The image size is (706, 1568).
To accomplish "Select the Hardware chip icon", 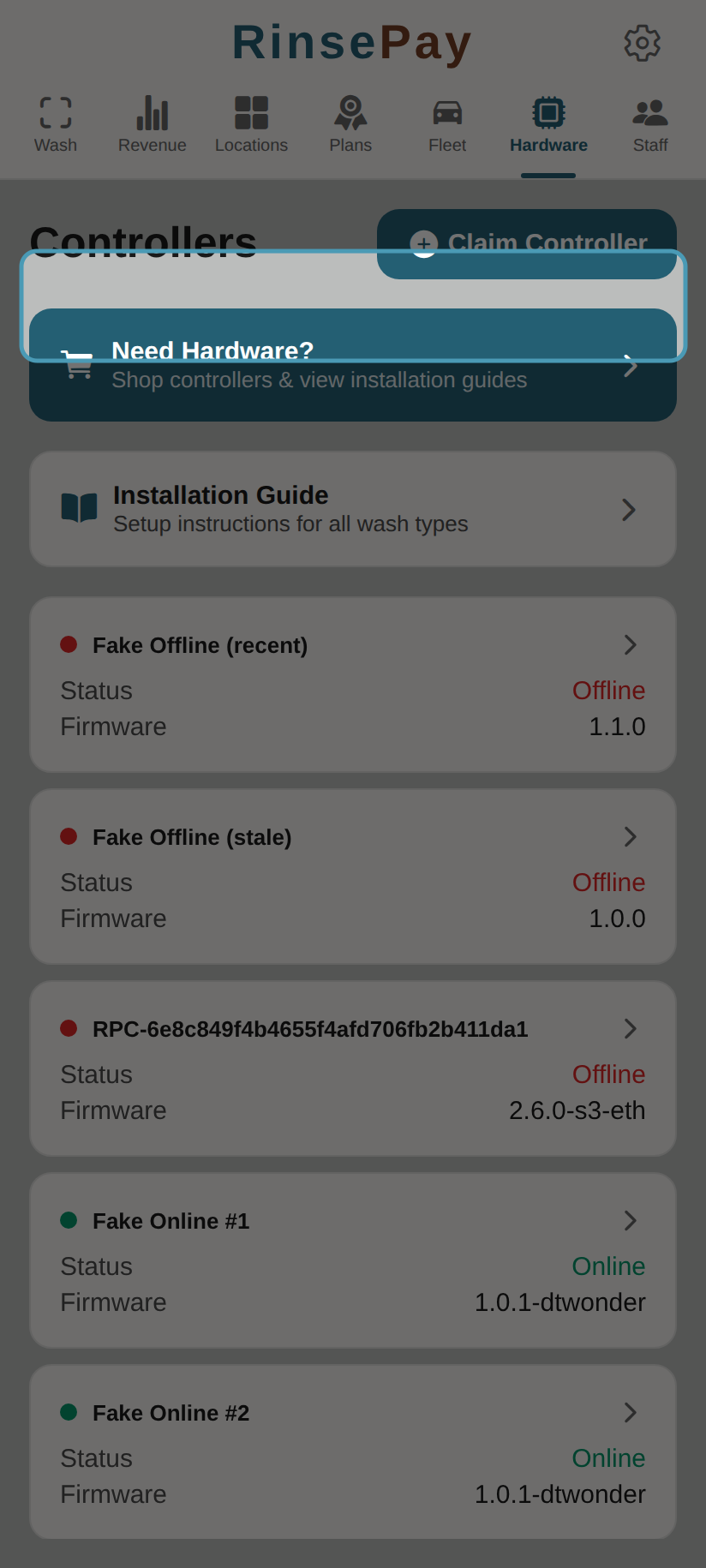I will pos(548,113).
